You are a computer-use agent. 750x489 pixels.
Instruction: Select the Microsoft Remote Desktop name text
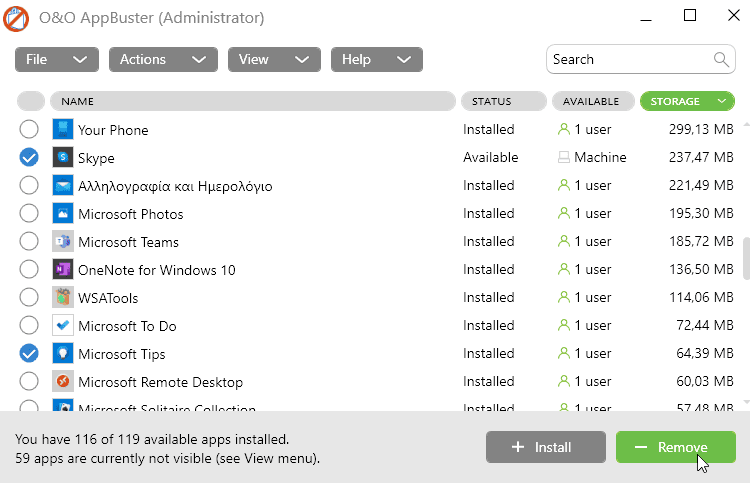(161, 382)
